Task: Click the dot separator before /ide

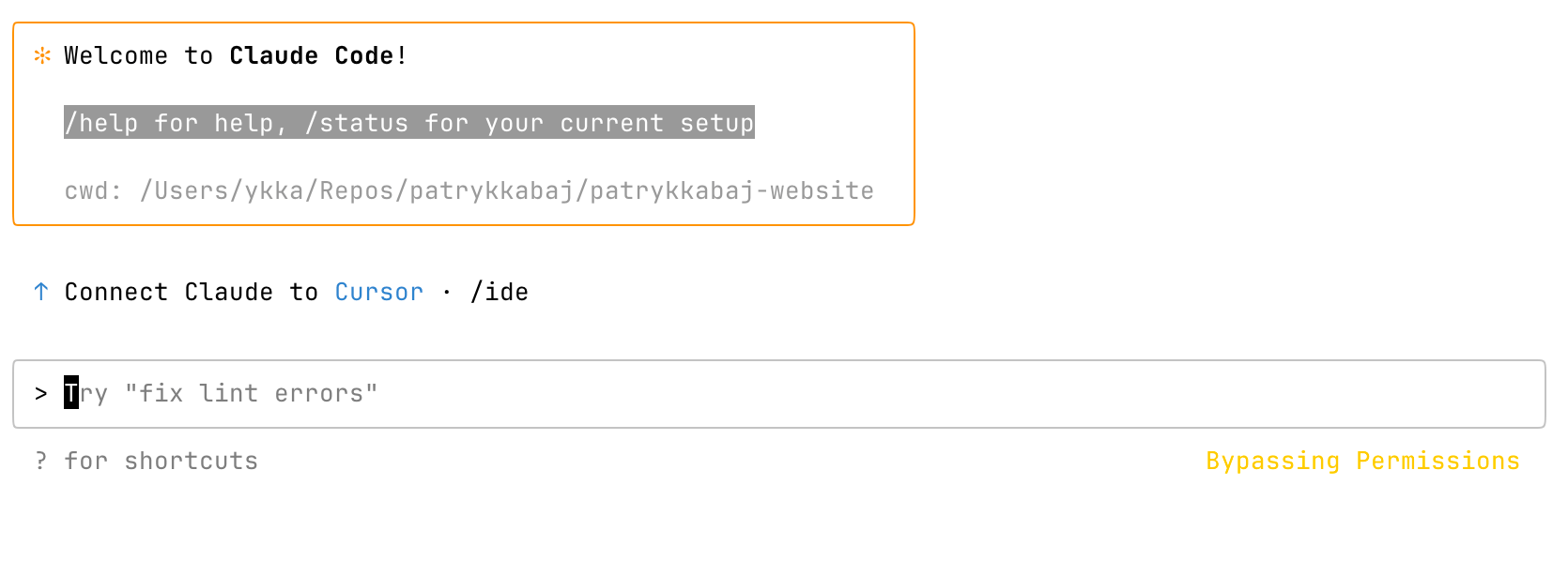Action: coord(448,292)
